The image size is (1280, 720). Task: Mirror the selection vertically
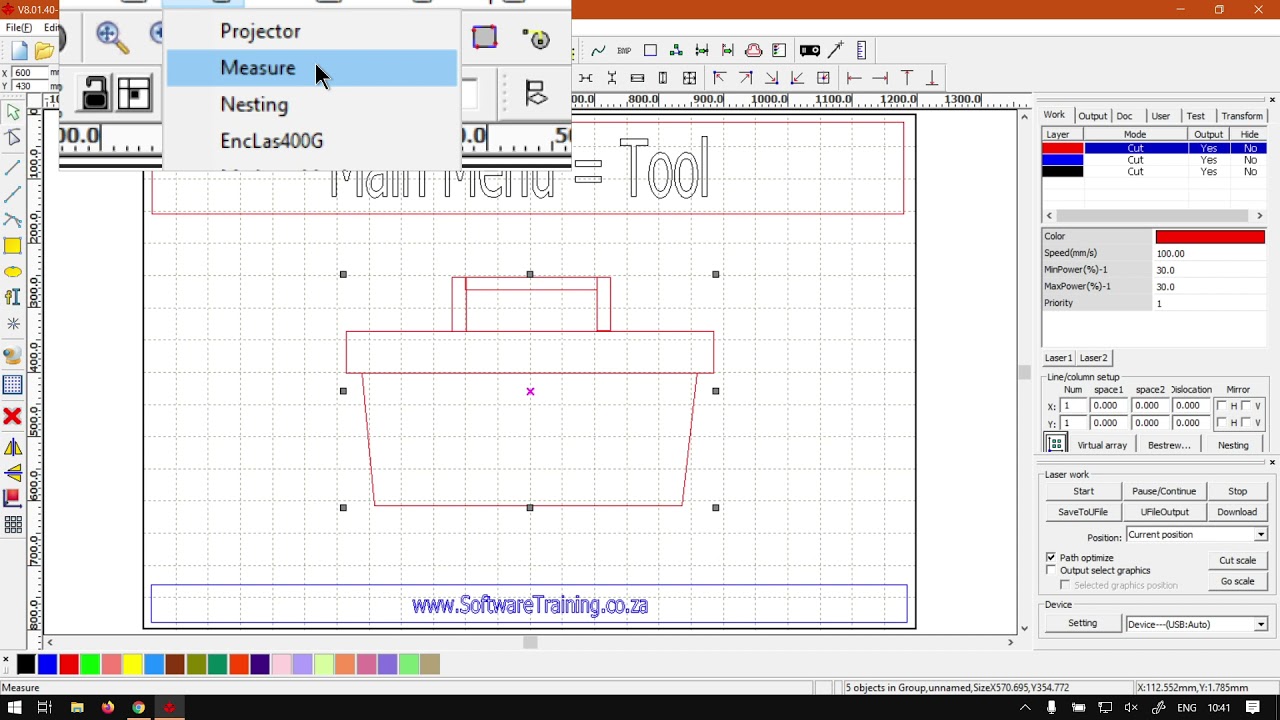[x=13, y=472]
